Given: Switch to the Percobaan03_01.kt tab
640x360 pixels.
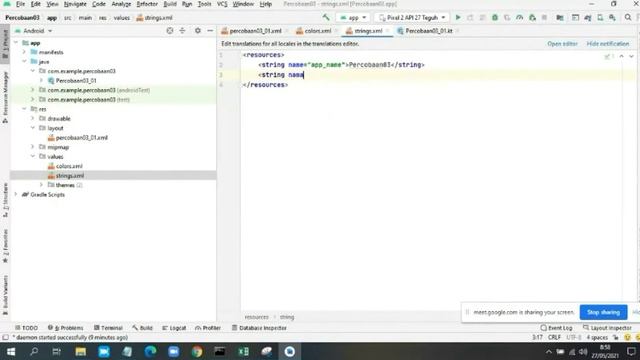Looking at the screenshot, I should tap(429, 31).
